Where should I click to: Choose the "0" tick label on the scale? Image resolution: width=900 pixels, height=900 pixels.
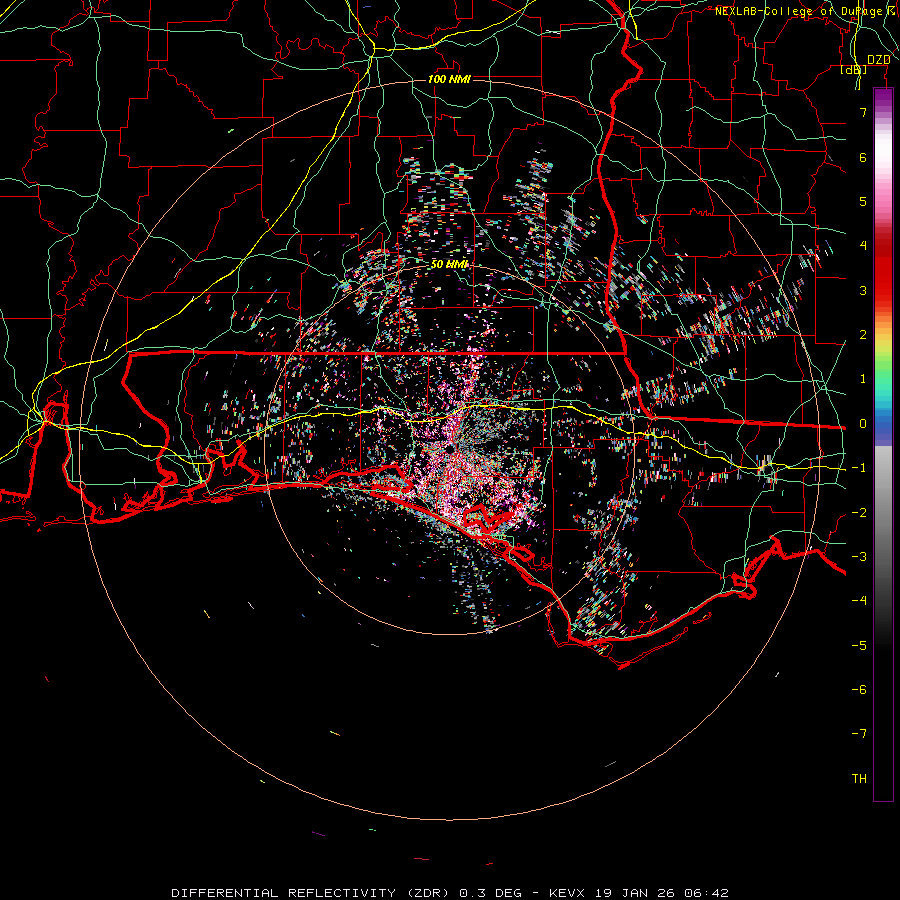click(863, 424)
